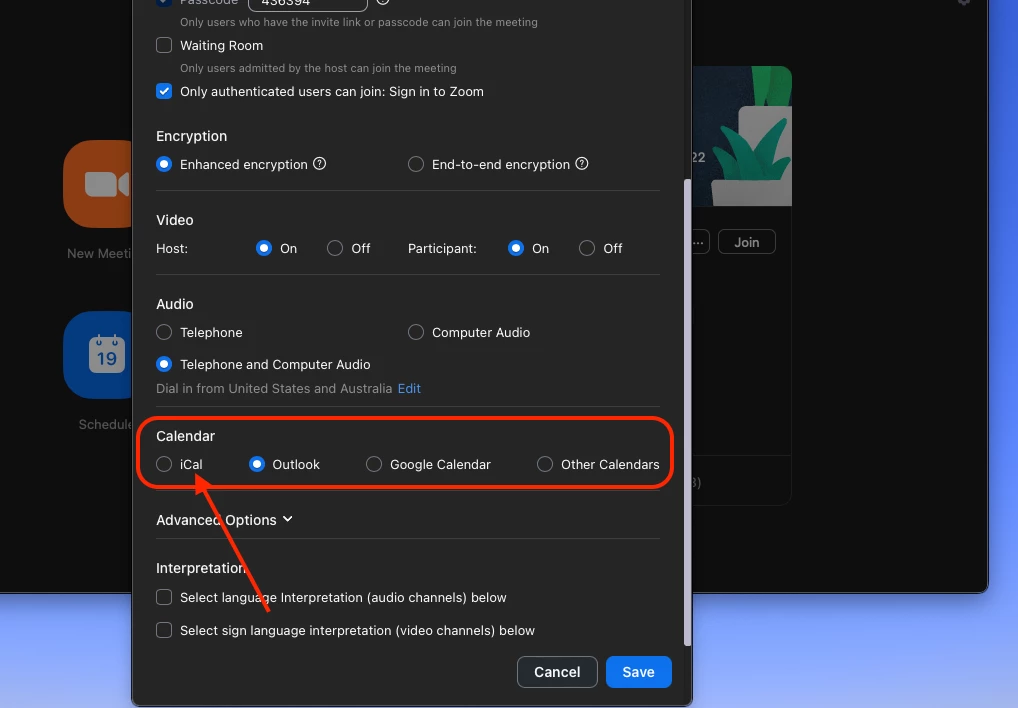Click 'Dial in from United States and Australia' text
This screenshot has height=708, width=1018.
(x=274, y=388)
